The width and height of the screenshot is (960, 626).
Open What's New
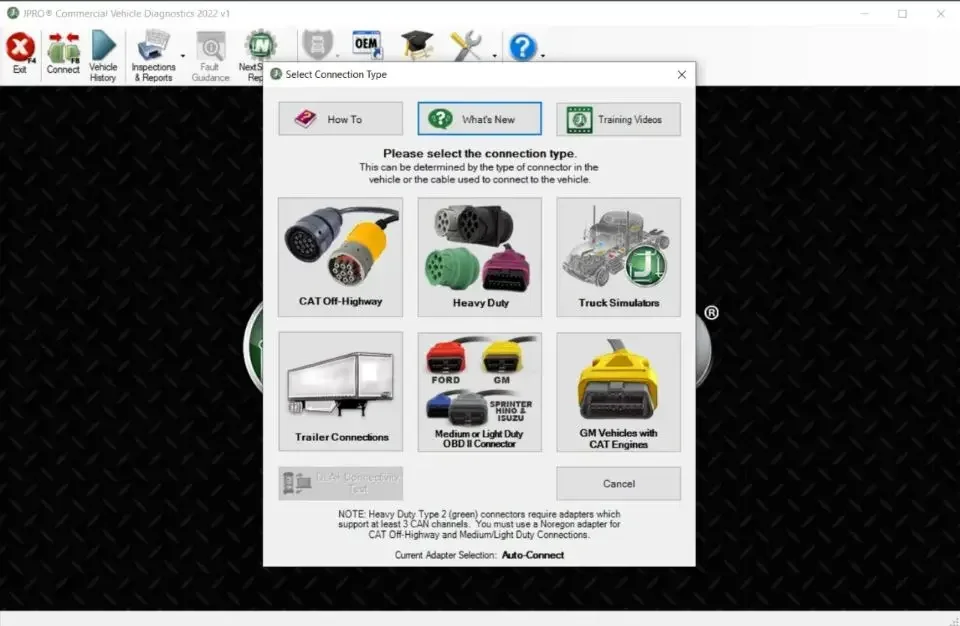[479, 118]
